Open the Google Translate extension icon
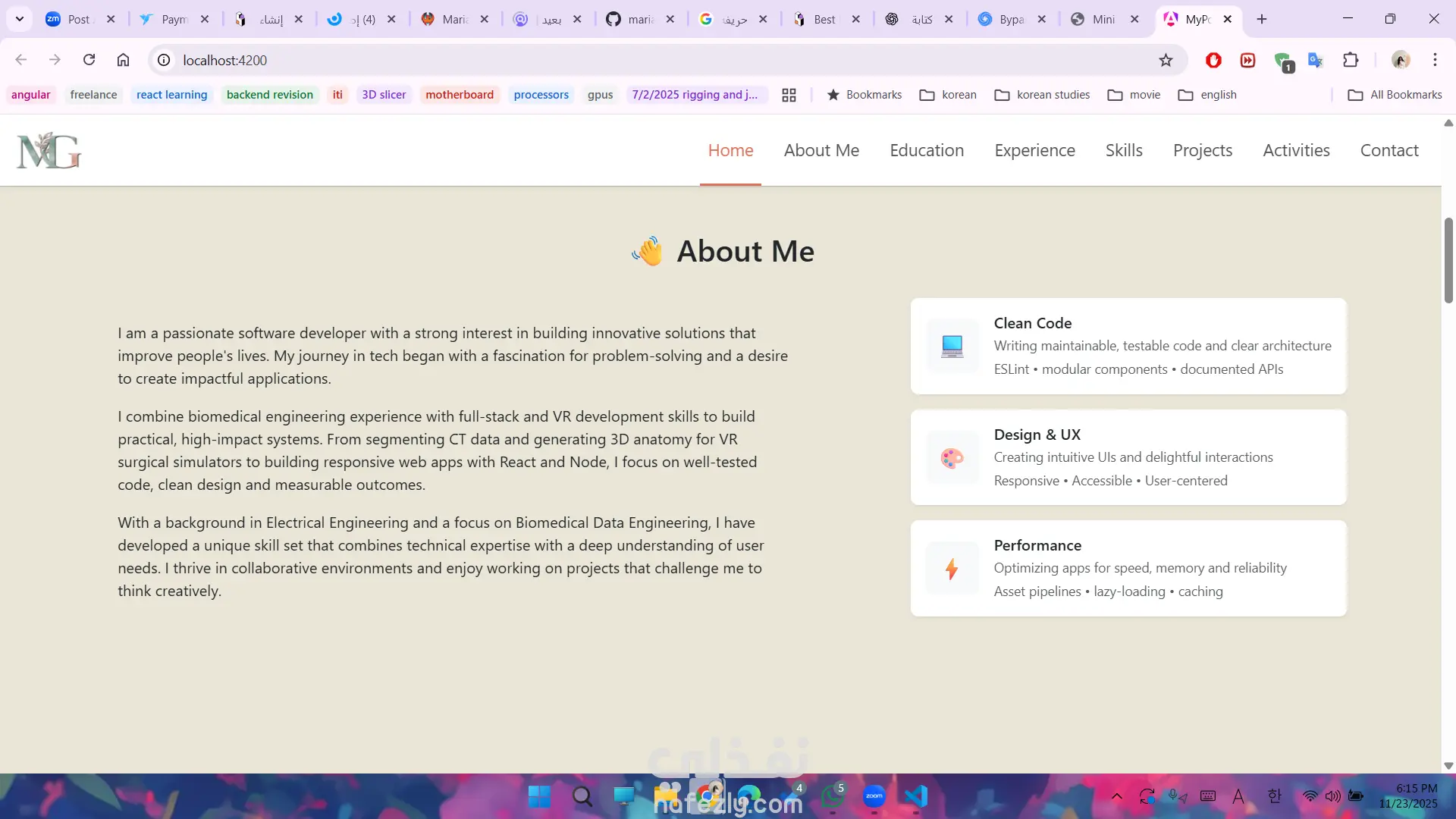Image resolution: width=1456 pixels, height=819 pixels. (1316, 60)
